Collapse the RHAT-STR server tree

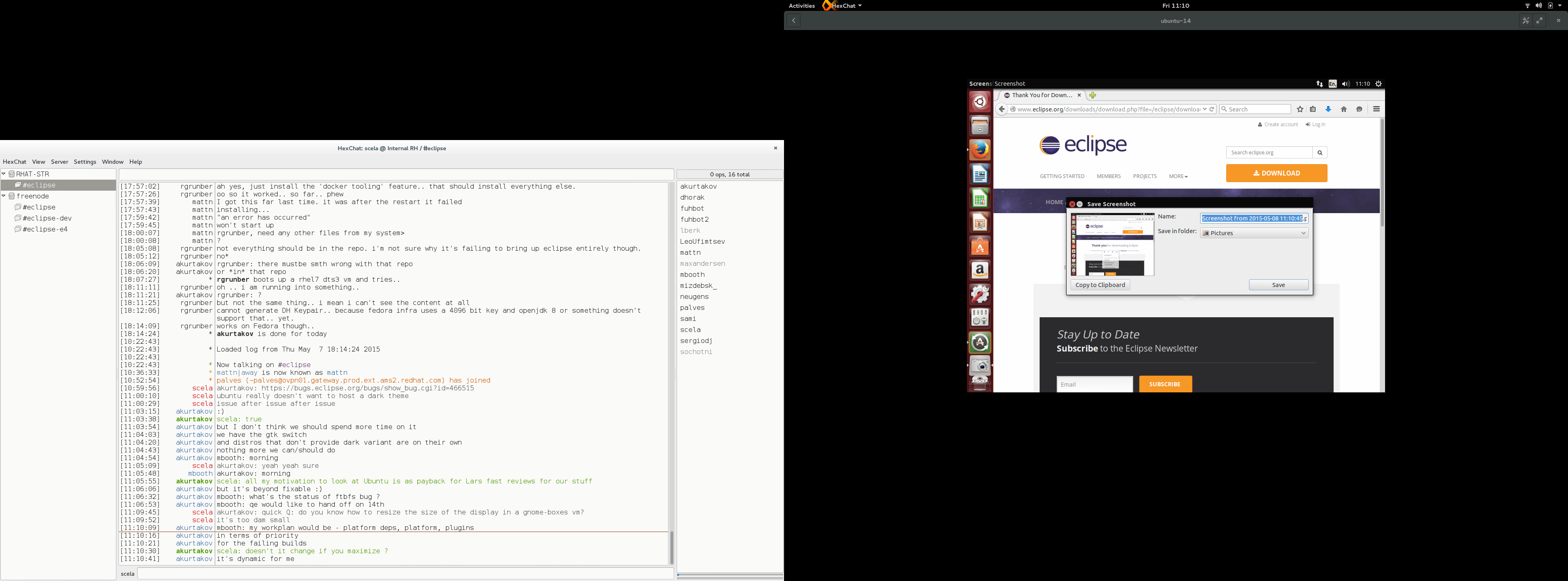pos(4,174)
